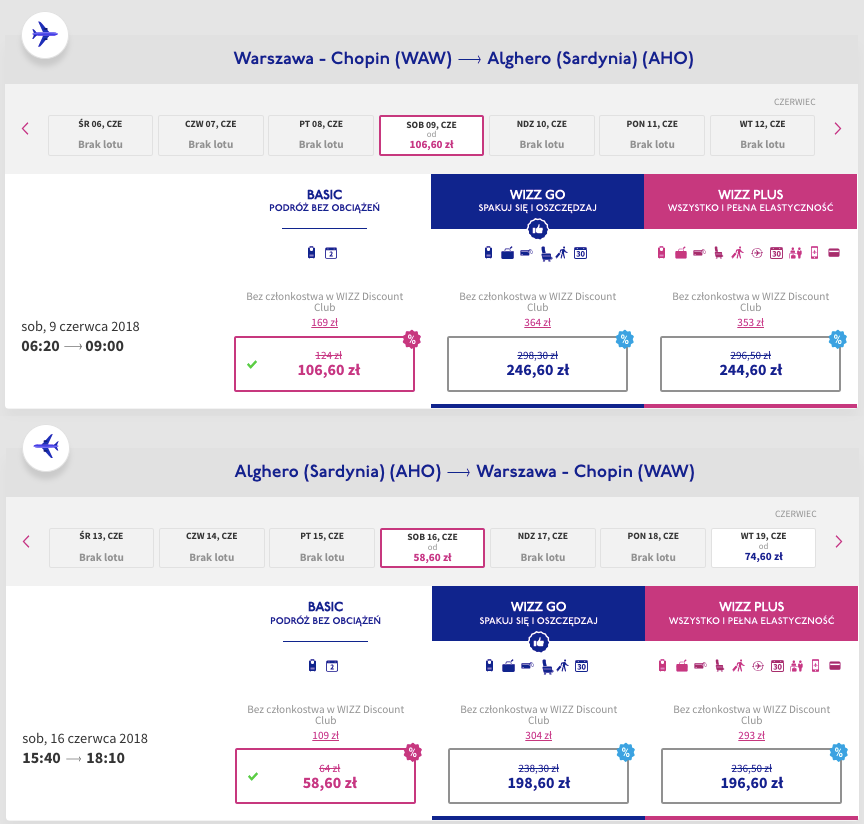Click return WIZZ PLUS column header
Viewport: 864px width, 824px height.
(x=752, y=613)
